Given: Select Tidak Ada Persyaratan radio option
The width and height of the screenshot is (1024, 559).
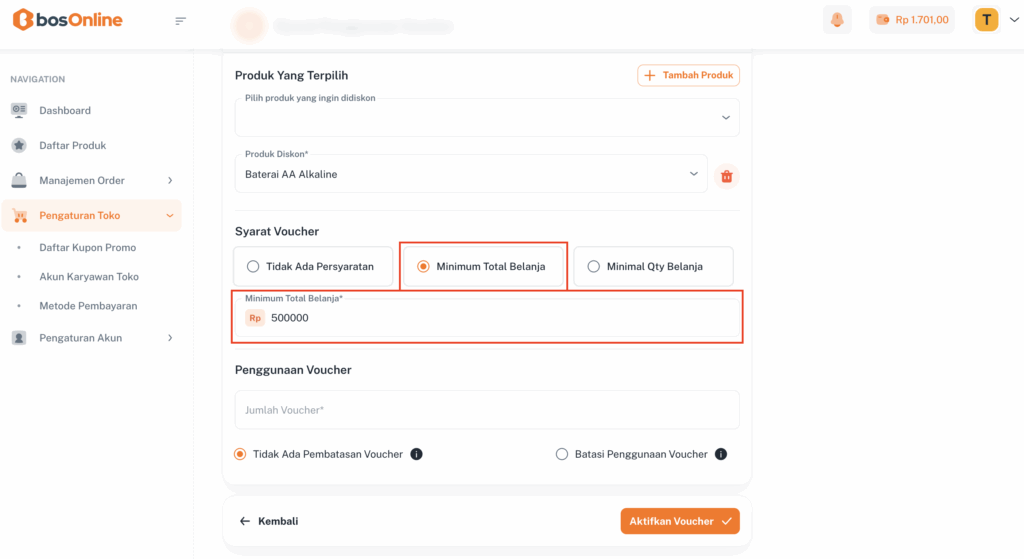Looking at the screenshot, I should pos(254,267).
